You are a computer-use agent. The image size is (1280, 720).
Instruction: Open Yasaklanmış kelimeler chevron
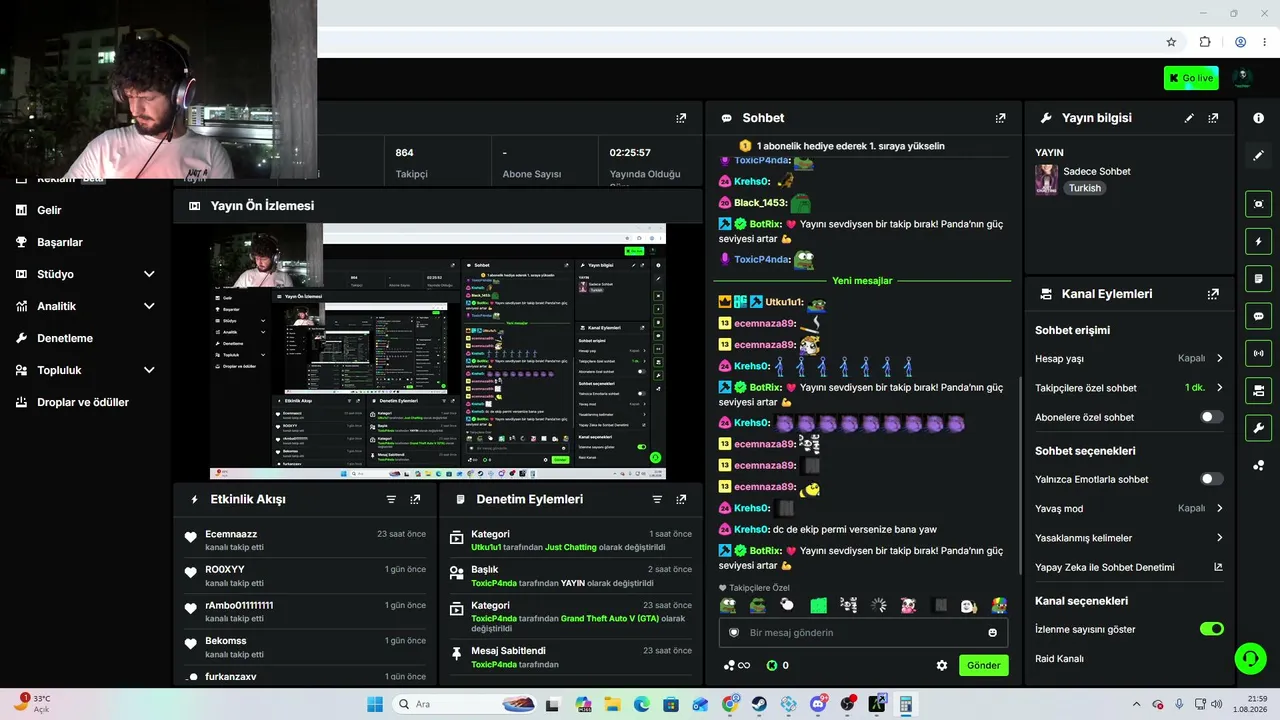[1219, 538]
